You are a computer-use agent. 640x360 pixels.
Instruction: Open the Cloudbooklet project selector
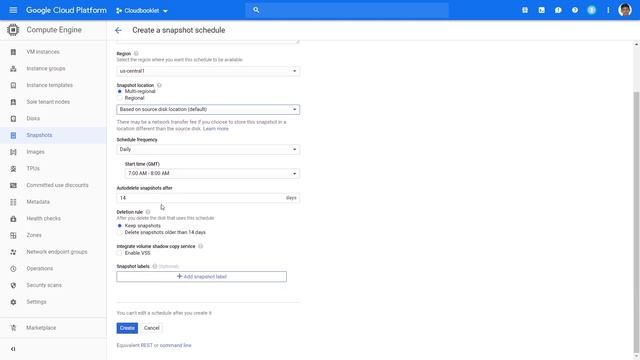[x=142, y=11]
